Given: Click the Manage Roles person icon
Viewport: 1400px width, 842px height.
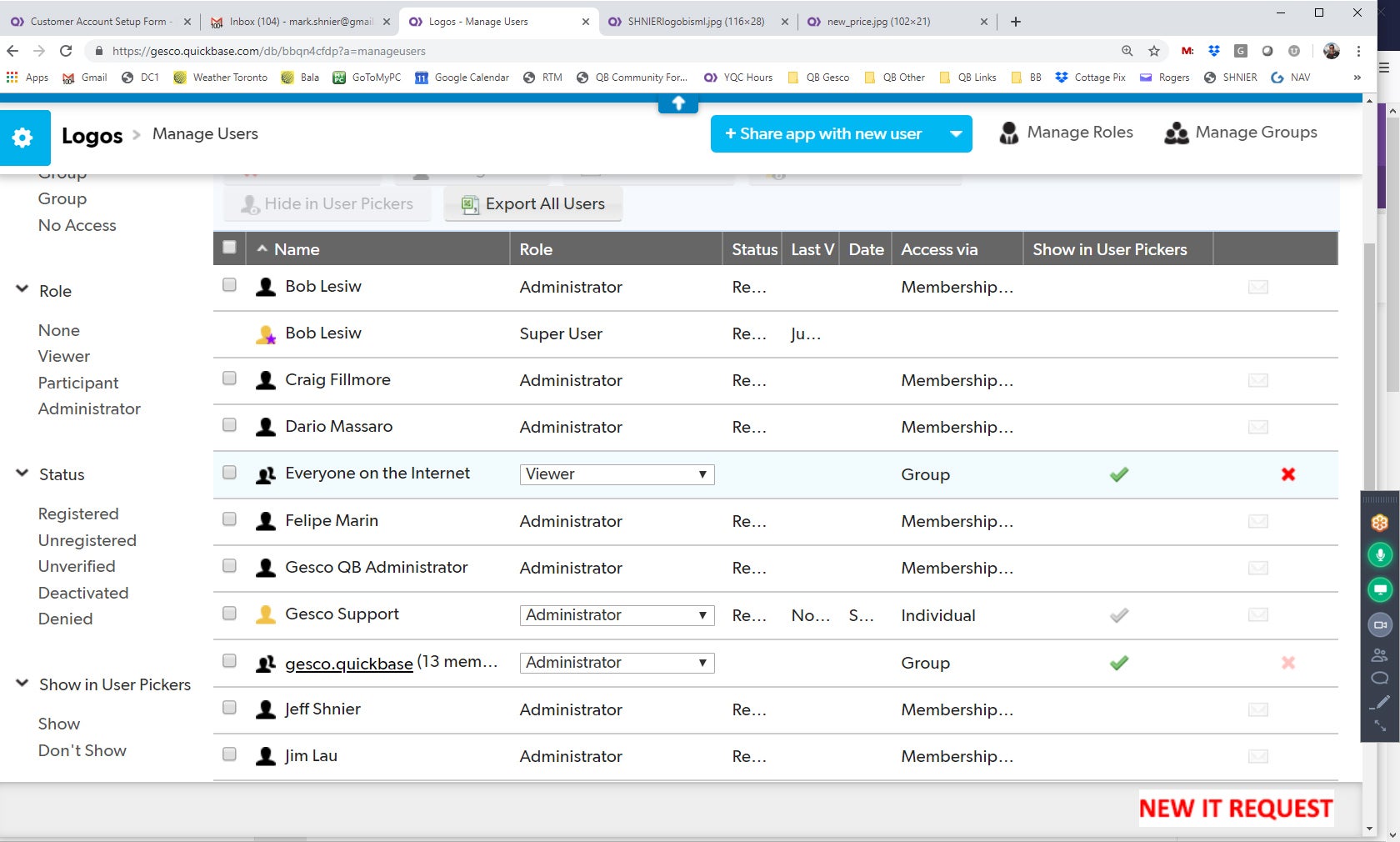Looking at the screenshot, I should (1009, 133).
